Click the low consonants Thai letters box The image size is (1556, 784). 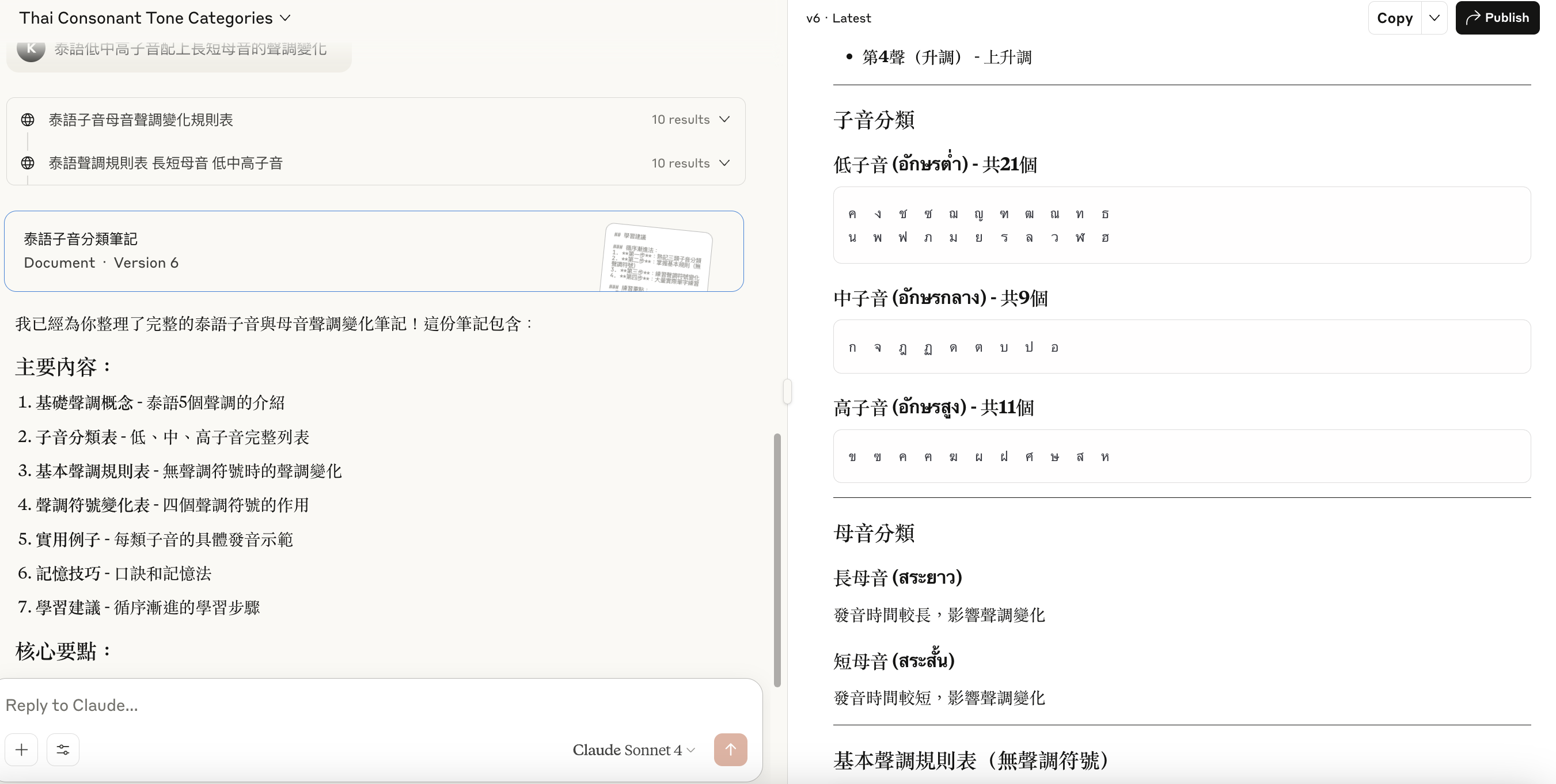pyautogui.click(x=1182, y=225)
